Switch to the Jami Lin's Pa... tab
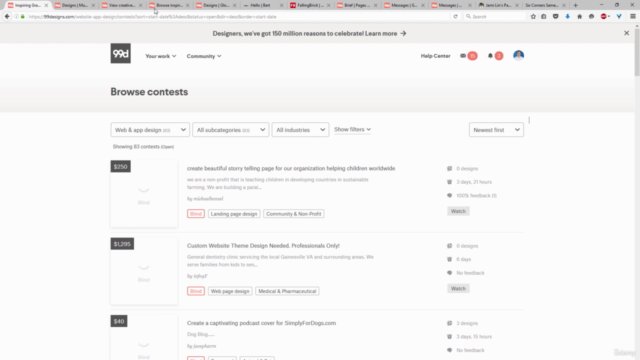This screenshot has width=640, height=360. coord(497,5)
